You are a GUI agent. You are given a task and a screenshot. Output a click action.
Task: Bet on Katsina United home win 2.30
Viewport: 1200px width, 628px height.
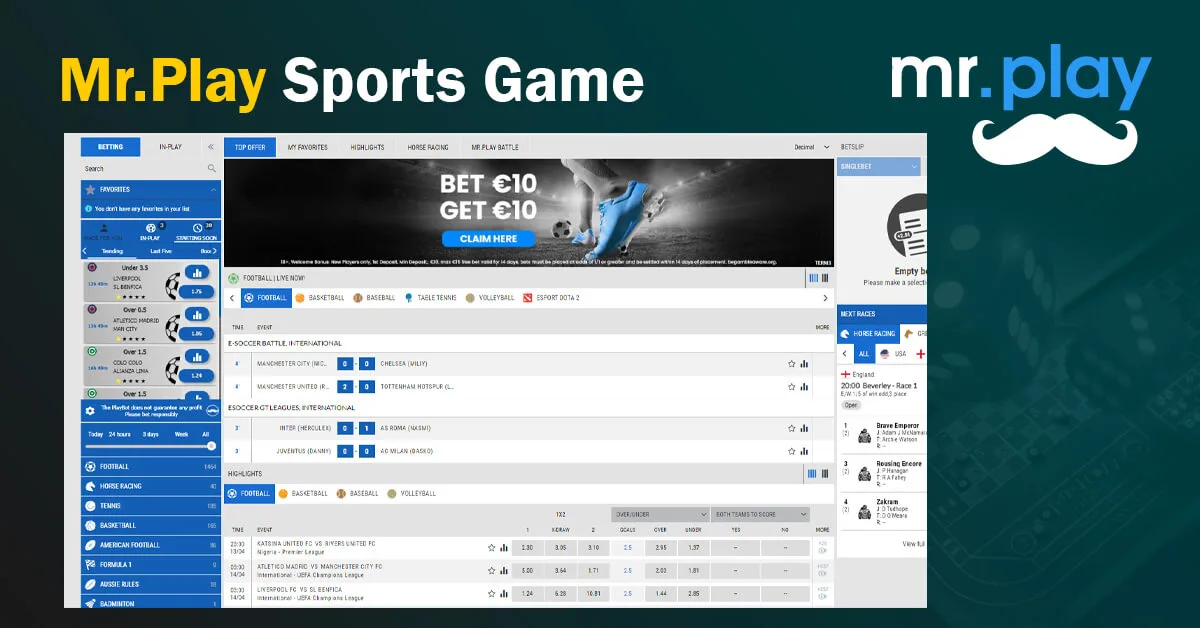pyautogui.click(x=528, y=548)
